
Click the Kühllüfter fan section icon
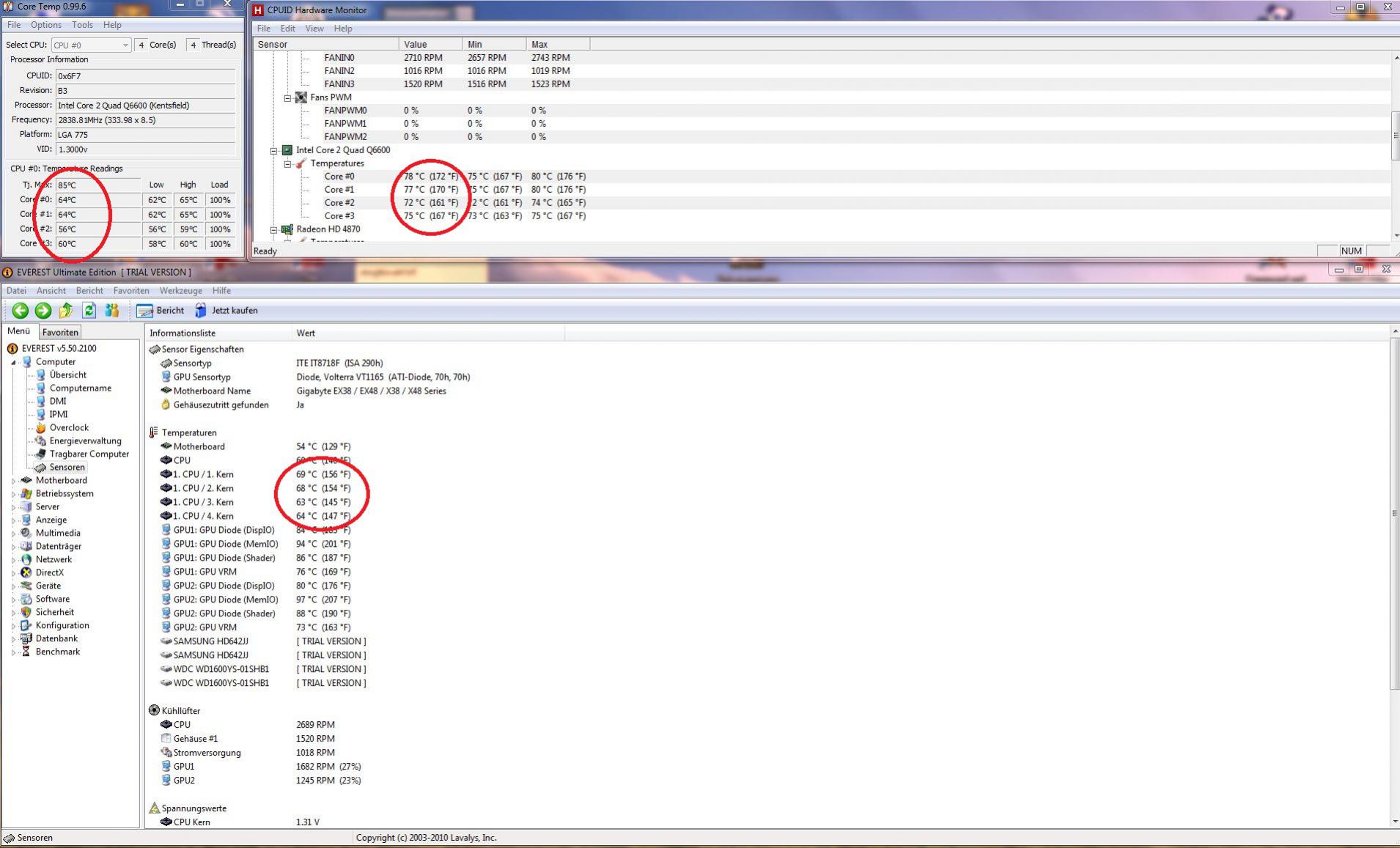(154, 711)
